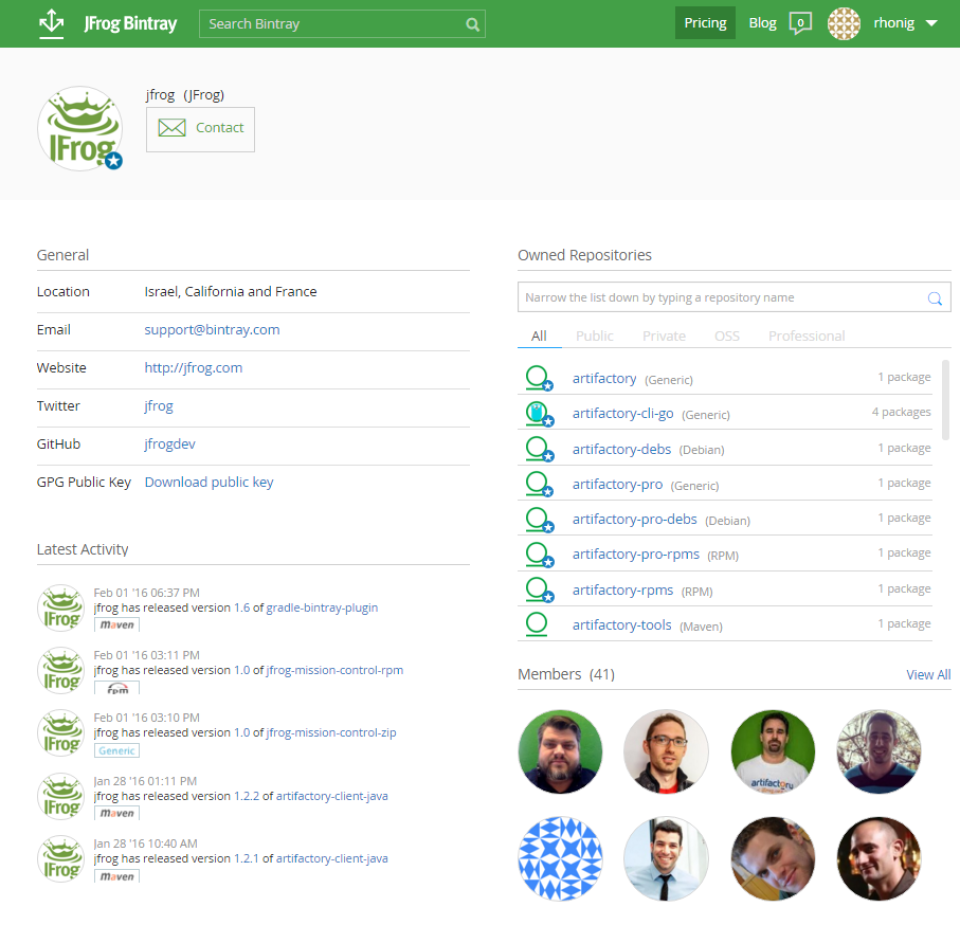Open the Pricing page
This screenshot has height=925, width=960.
705,23
